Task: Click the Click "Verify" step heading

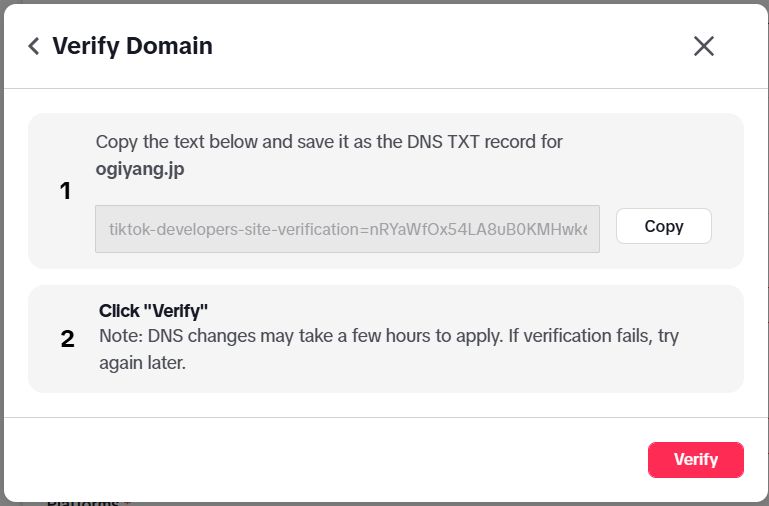Action: coord(153,310)
